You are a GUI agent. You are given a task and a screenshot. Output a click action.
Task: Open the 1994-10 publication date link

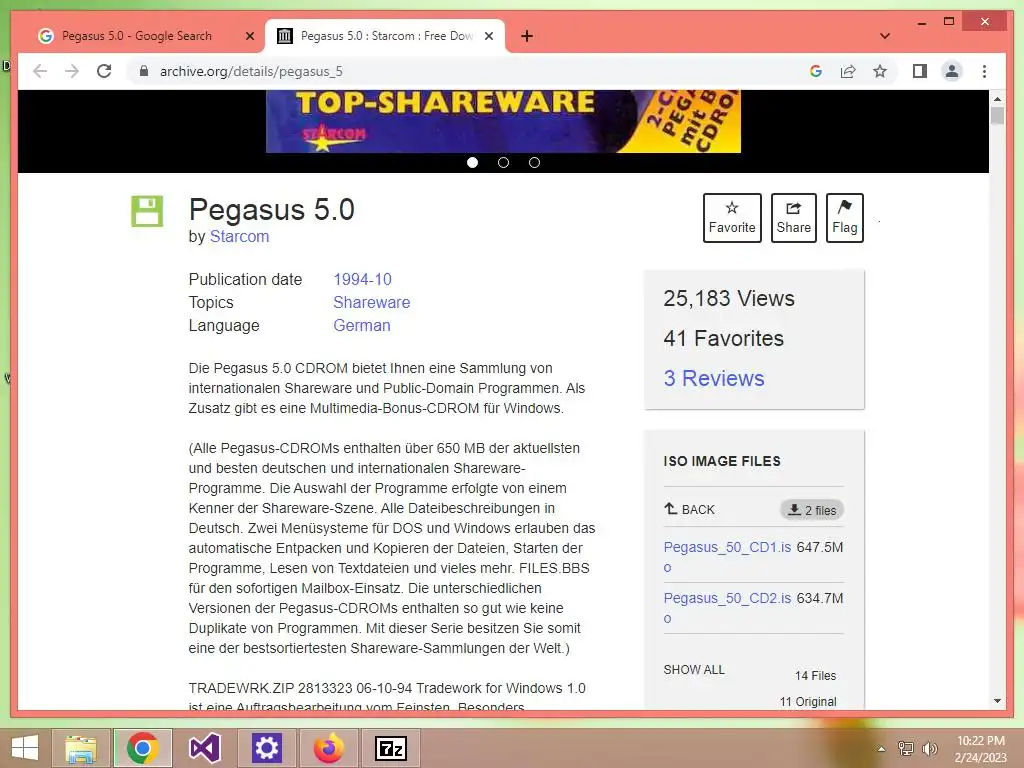362,280
